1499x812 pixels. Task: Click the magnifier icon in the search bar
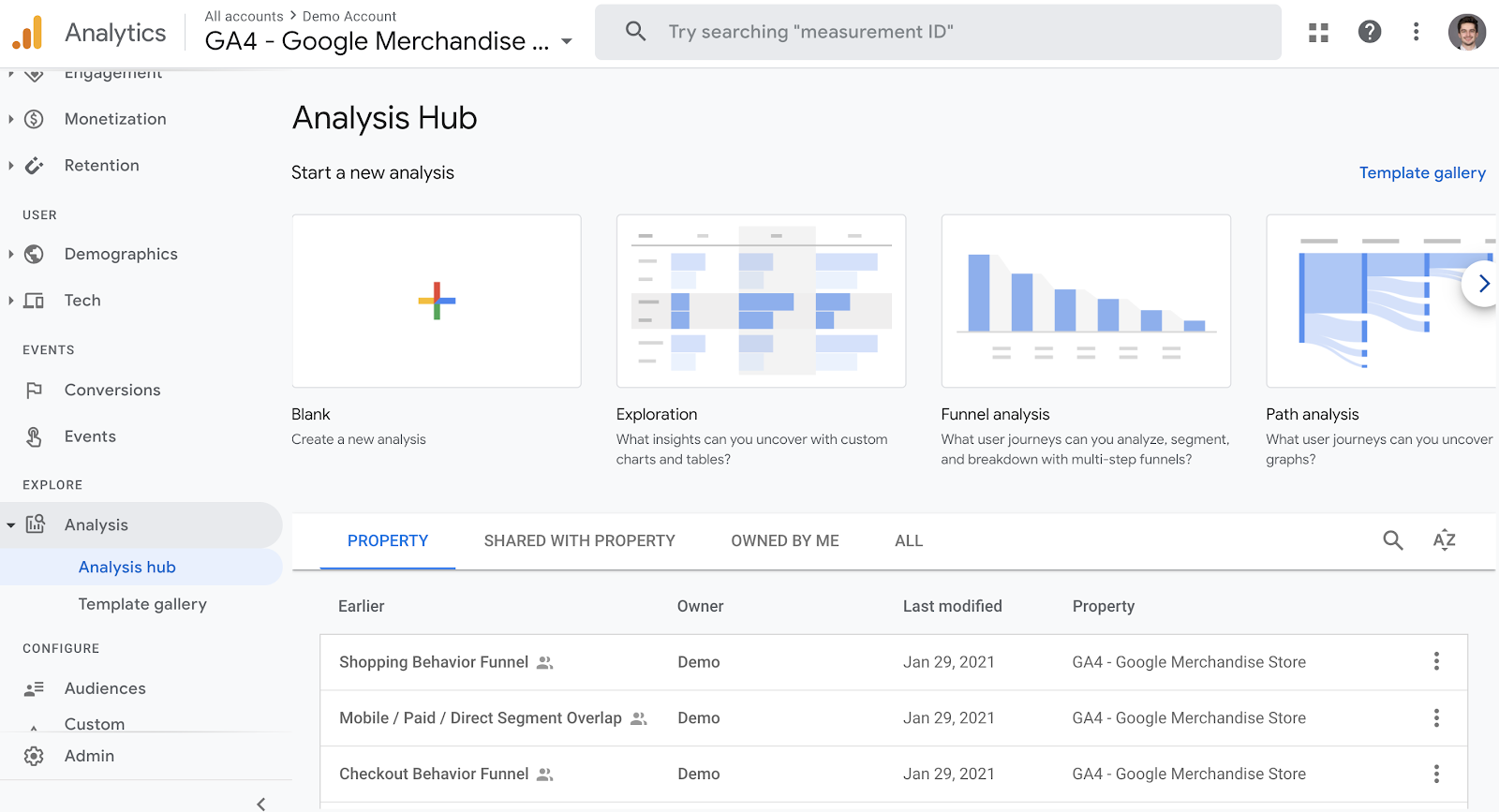point(636,32)
